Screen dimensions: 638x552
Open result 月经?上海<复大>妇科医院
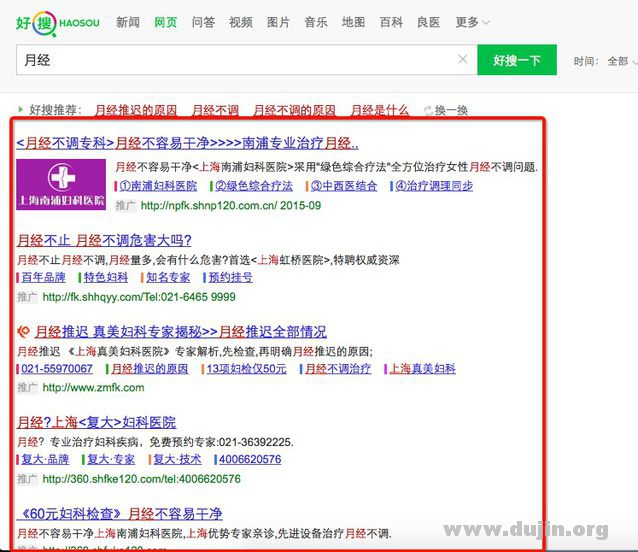(96, 423)
